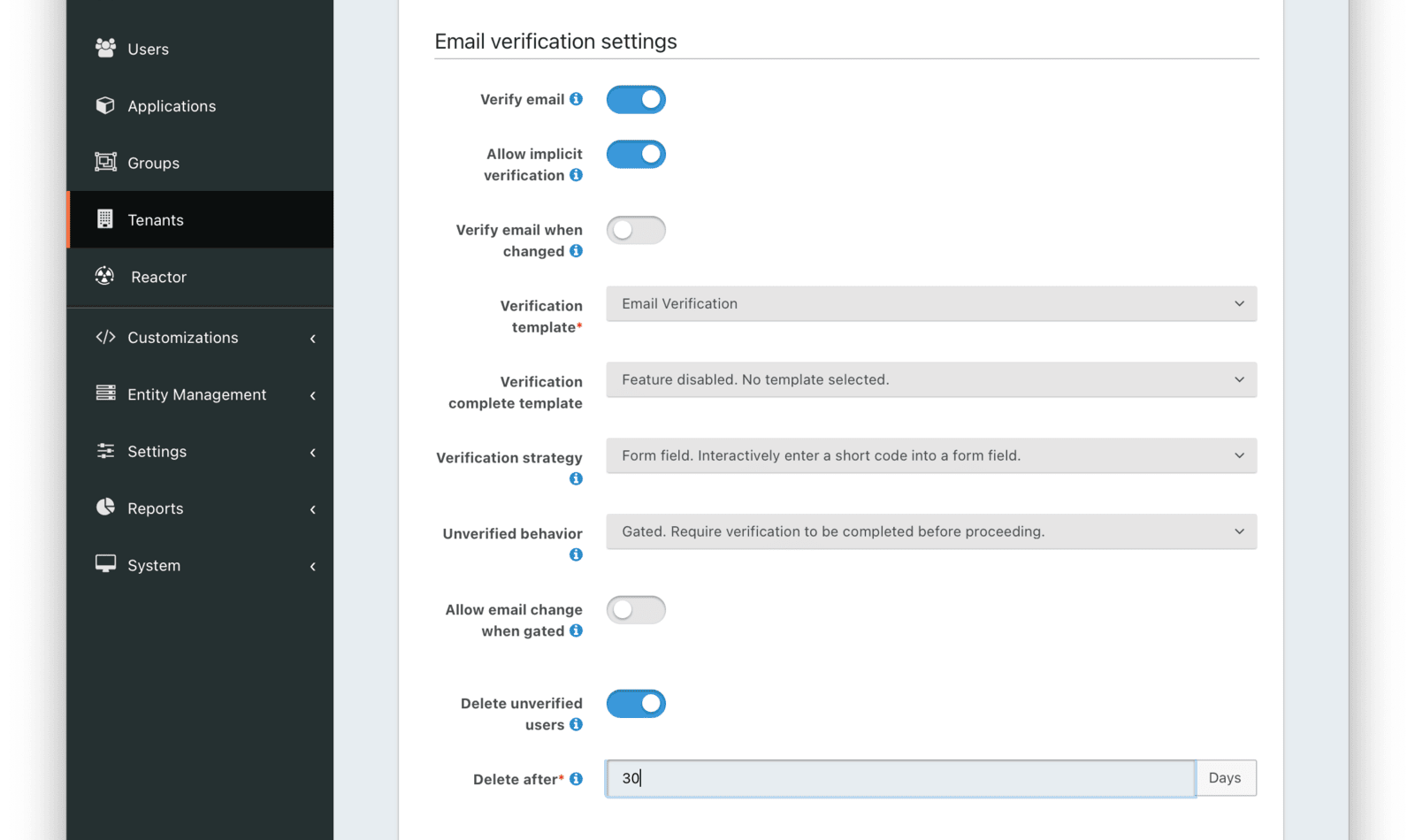Open the Verification template dropdown
Image resolution: width=1415 pixels, height=840 pixels.
[x=931, y=303]
